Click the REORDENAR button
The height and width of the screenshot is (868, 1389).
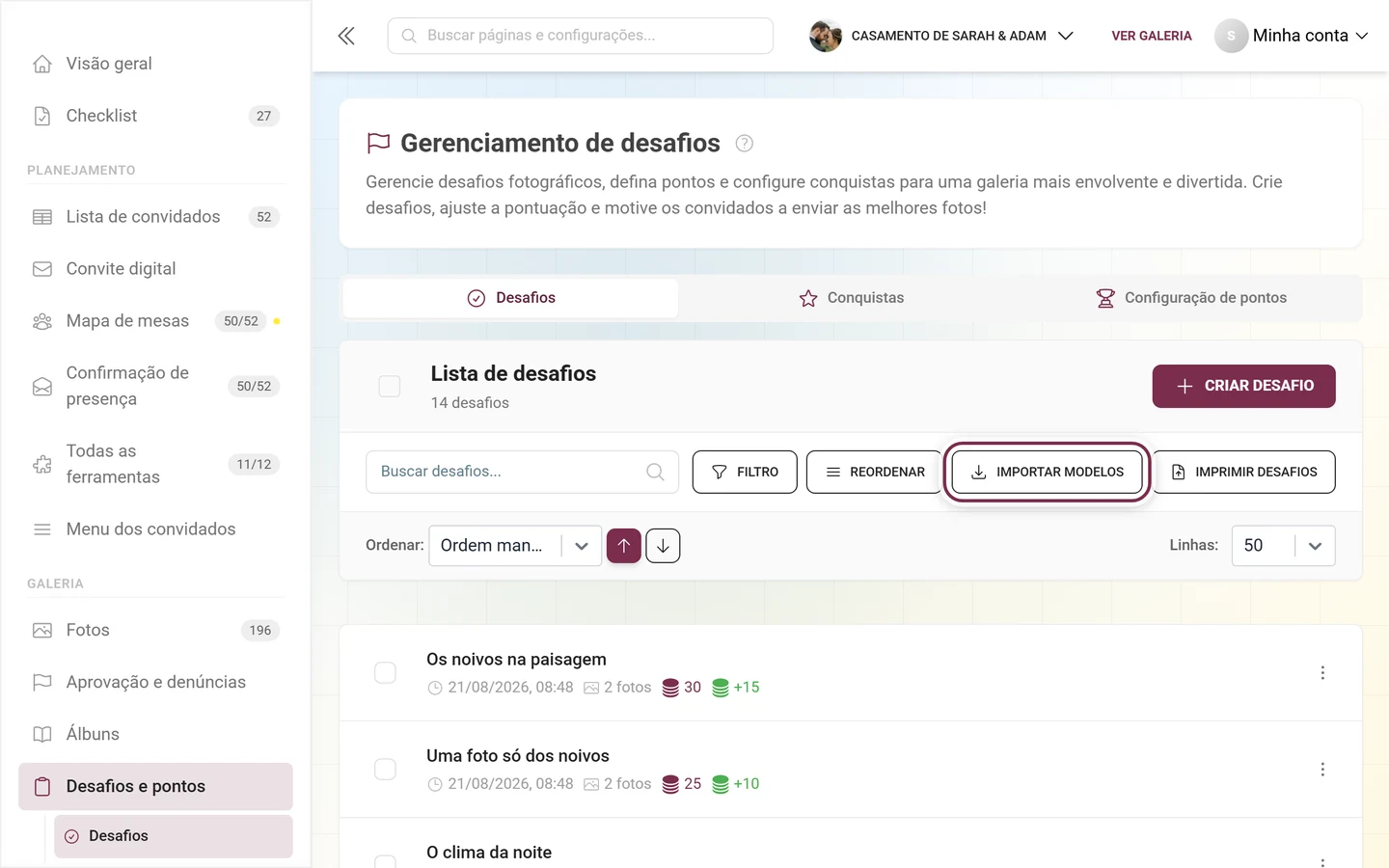pyautogui.click(x=874, y=472)
